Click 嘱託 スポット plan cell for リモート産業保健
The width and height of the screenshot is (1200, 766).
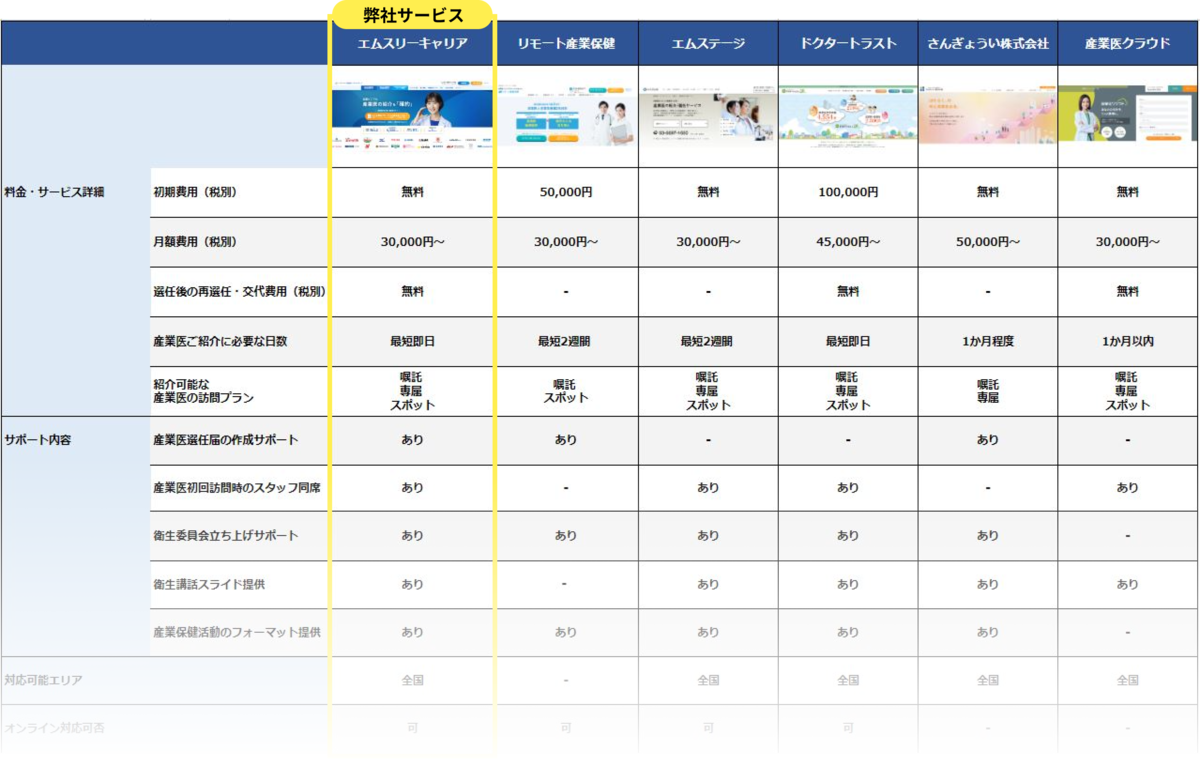point(566,391)
